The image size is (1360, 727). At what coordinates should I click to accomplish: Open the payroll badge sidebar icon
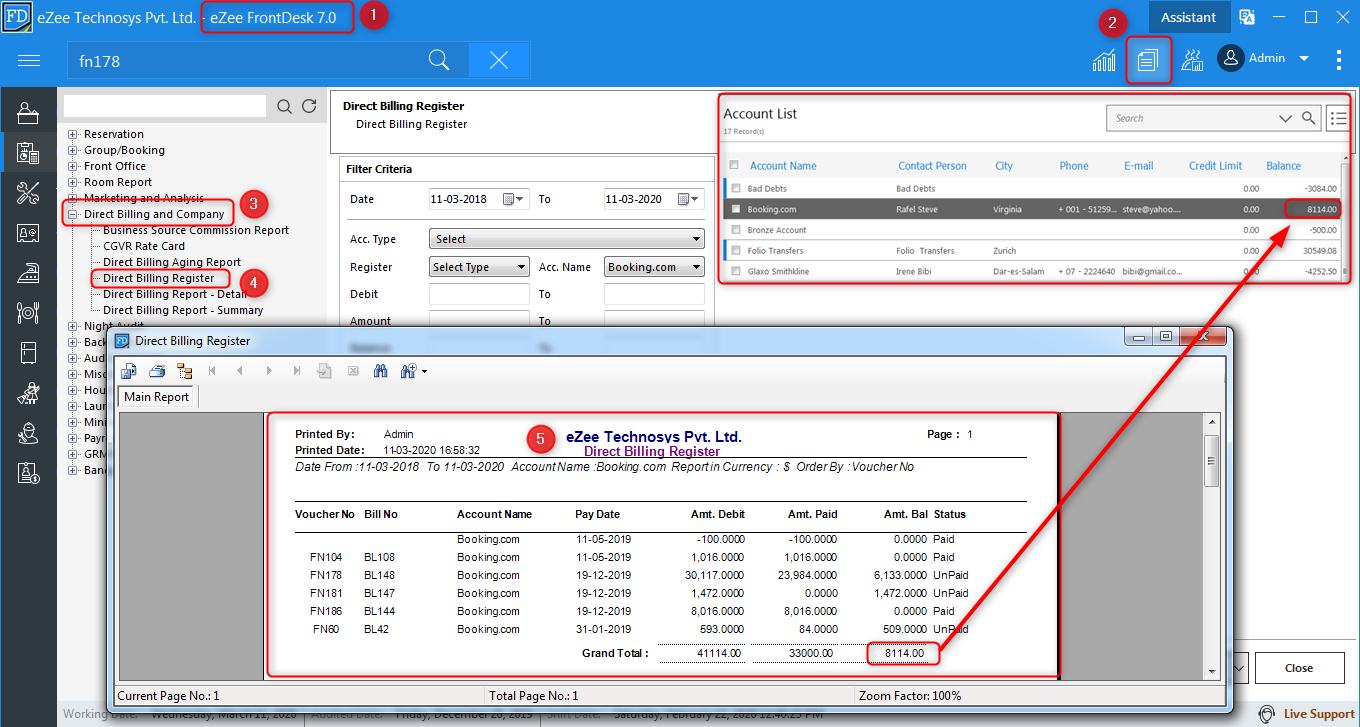click(28, 473)
